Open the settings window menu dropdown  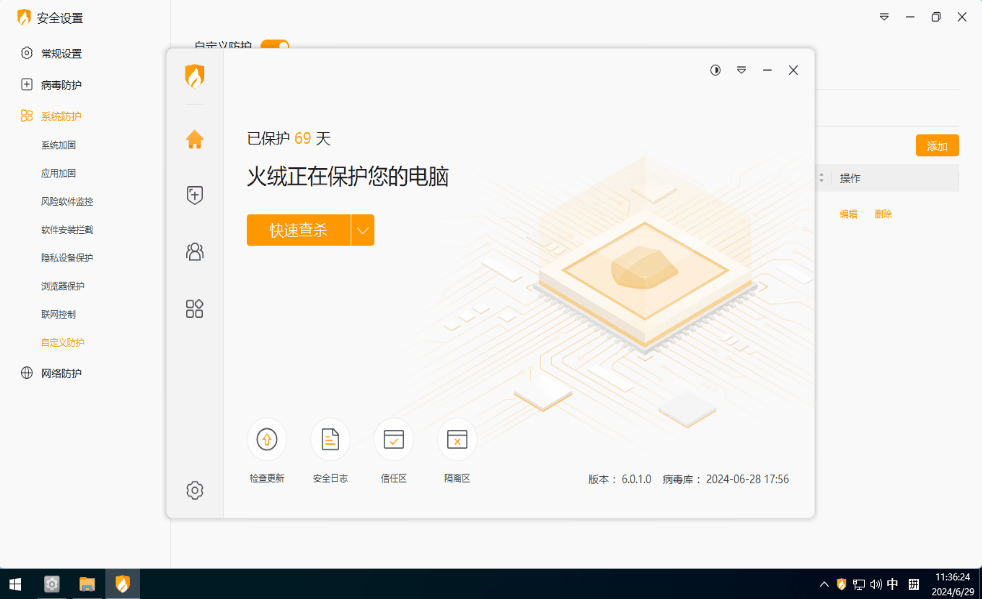click(884, 17)
